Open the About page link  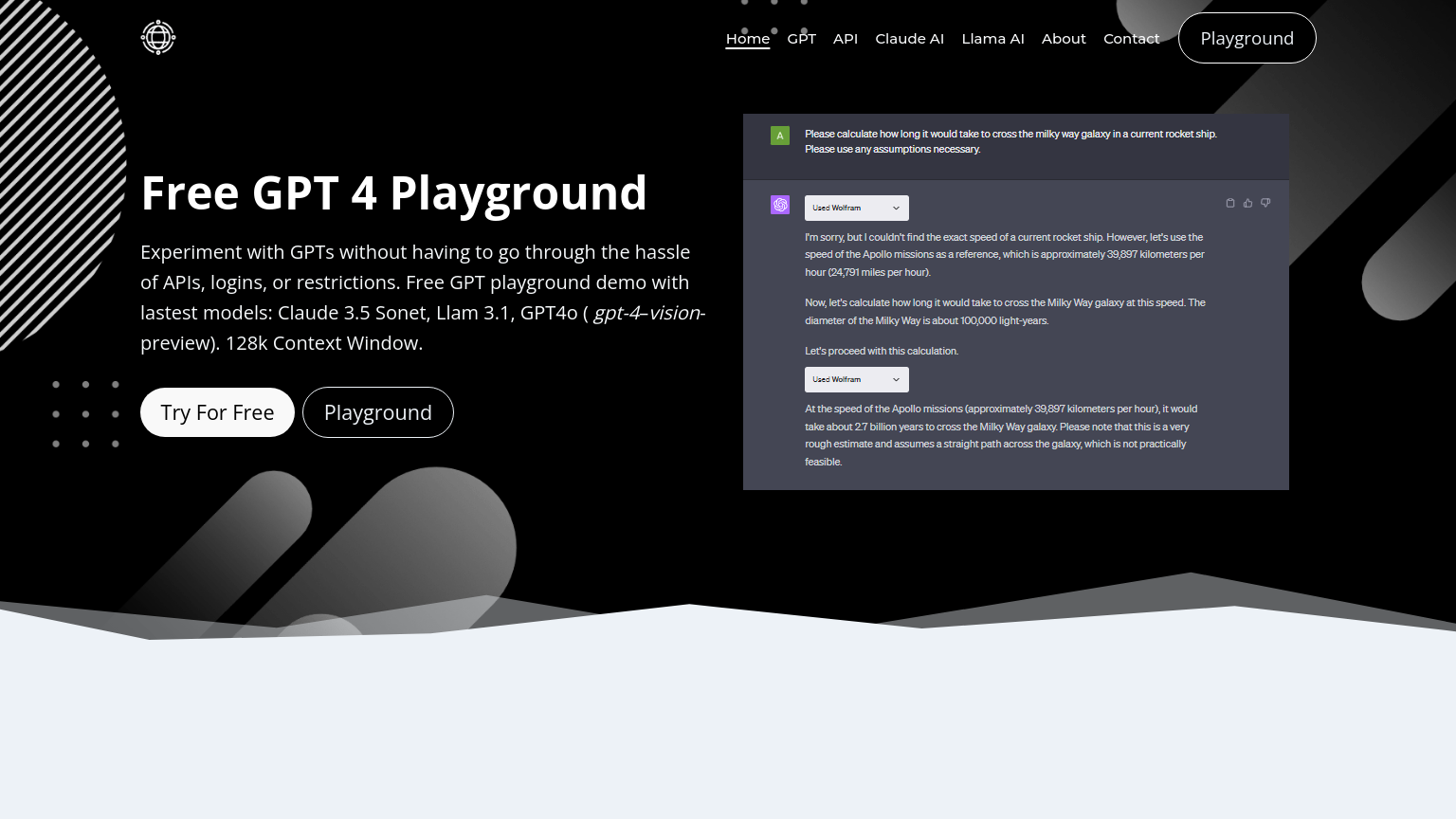pos(1064,39)
